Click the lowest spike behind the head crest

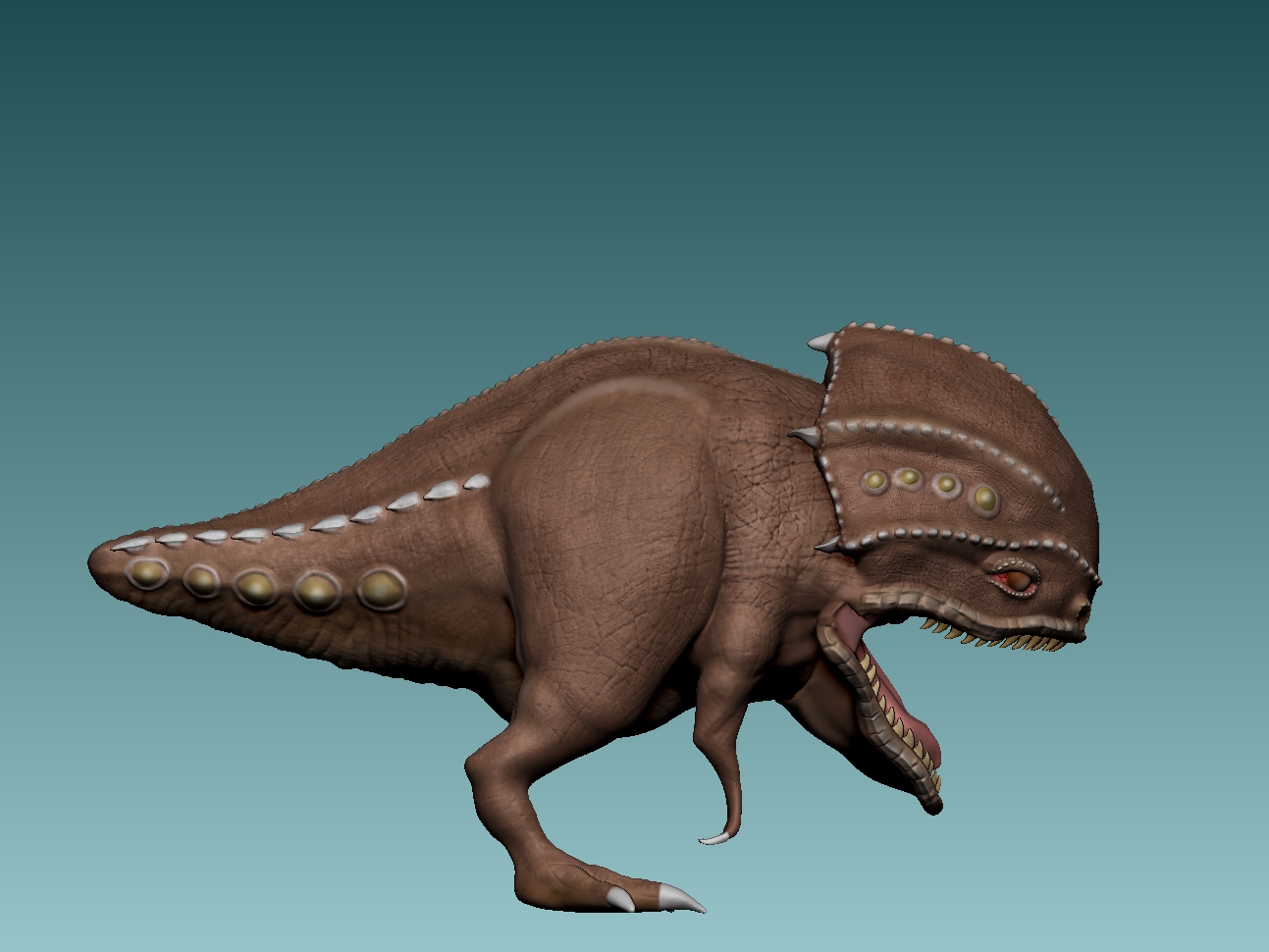(826, 544)
